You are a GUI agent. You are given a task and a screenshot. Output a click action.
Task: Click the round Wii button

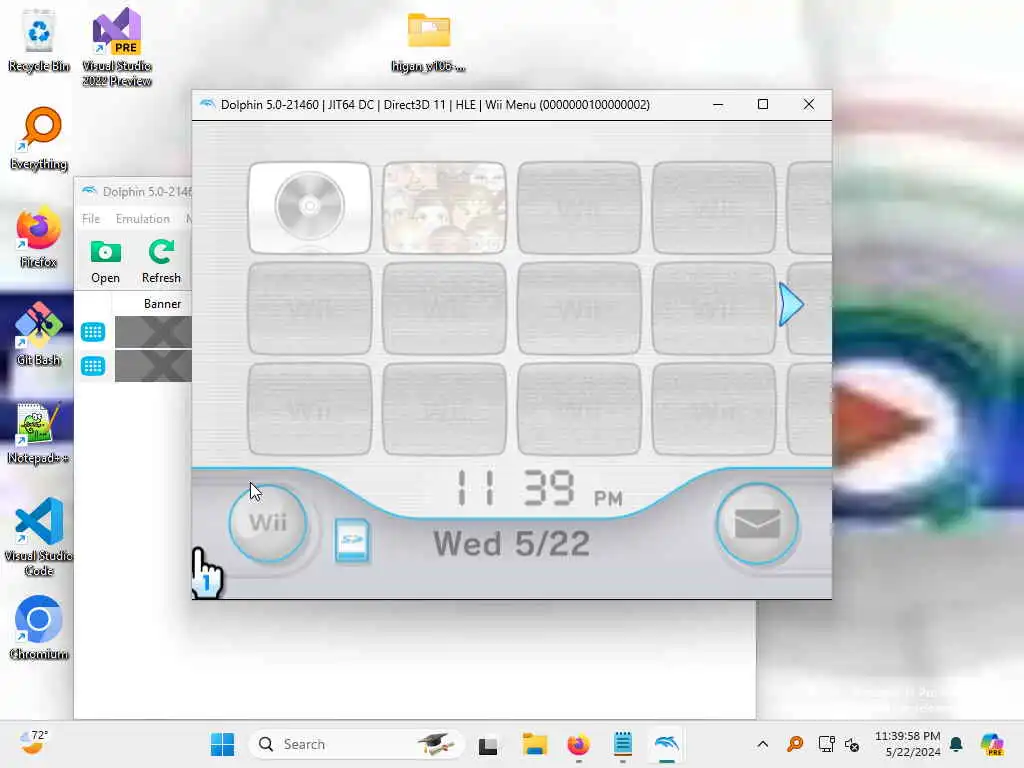pos(268,522)
